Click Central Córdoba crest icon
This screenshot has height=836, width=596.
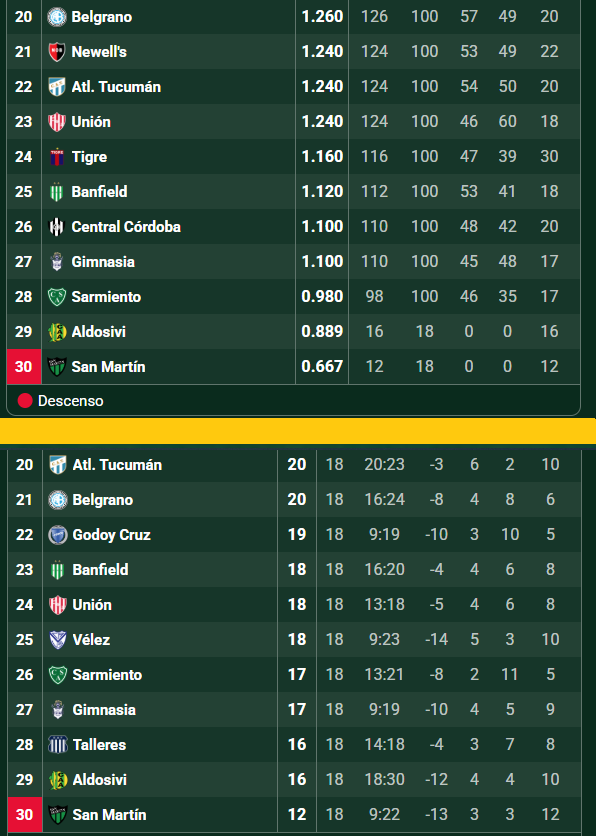click(x=57, y=227)
